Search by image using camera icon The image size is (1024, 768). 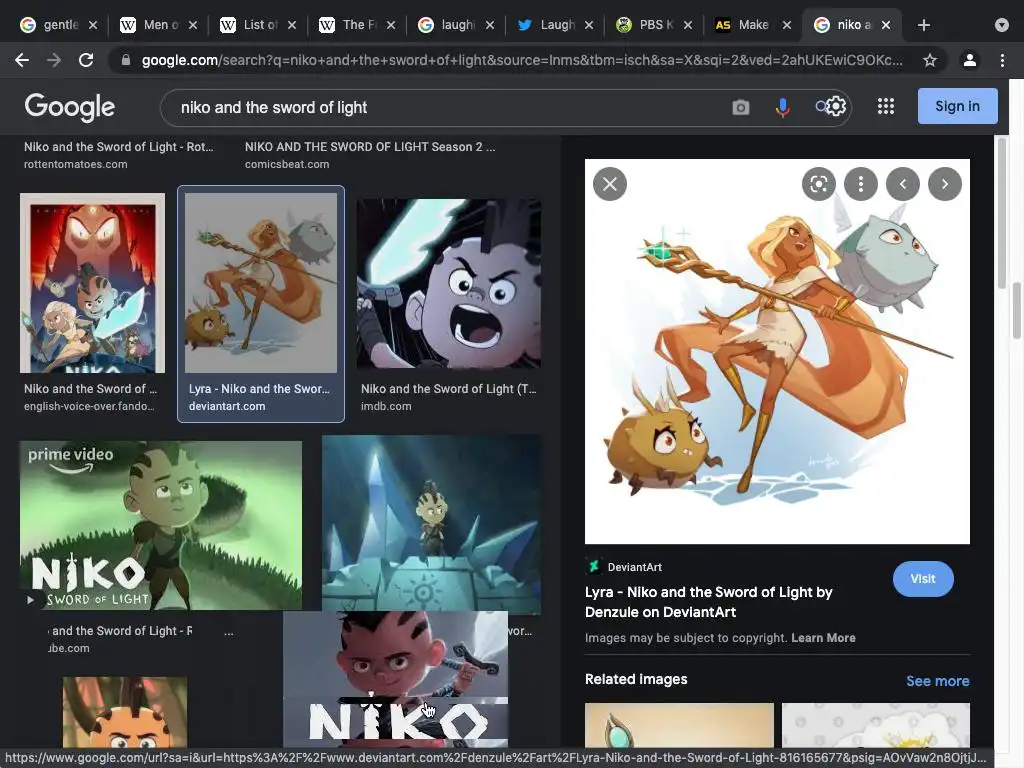click(x=741, y=107)
